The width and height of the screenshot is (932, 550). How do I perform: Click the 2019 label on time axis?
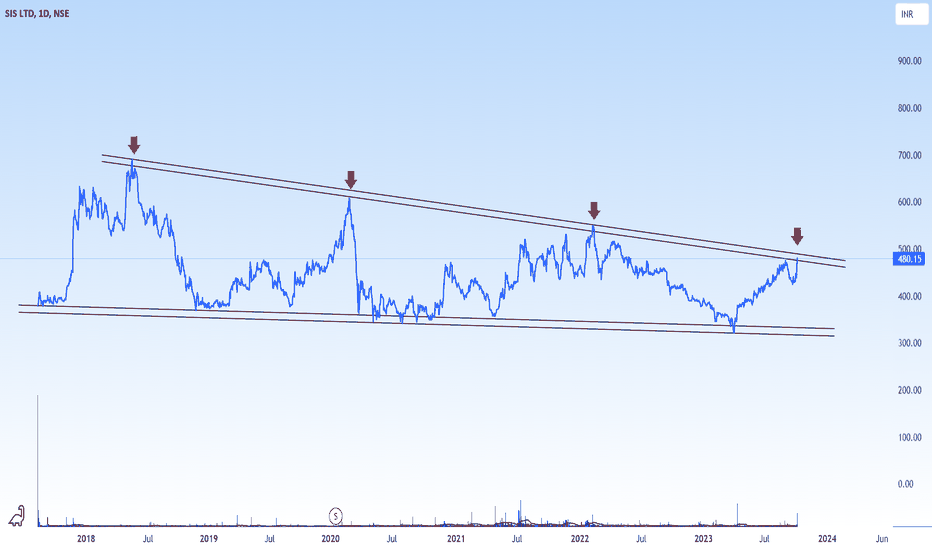tap(209, 539)
